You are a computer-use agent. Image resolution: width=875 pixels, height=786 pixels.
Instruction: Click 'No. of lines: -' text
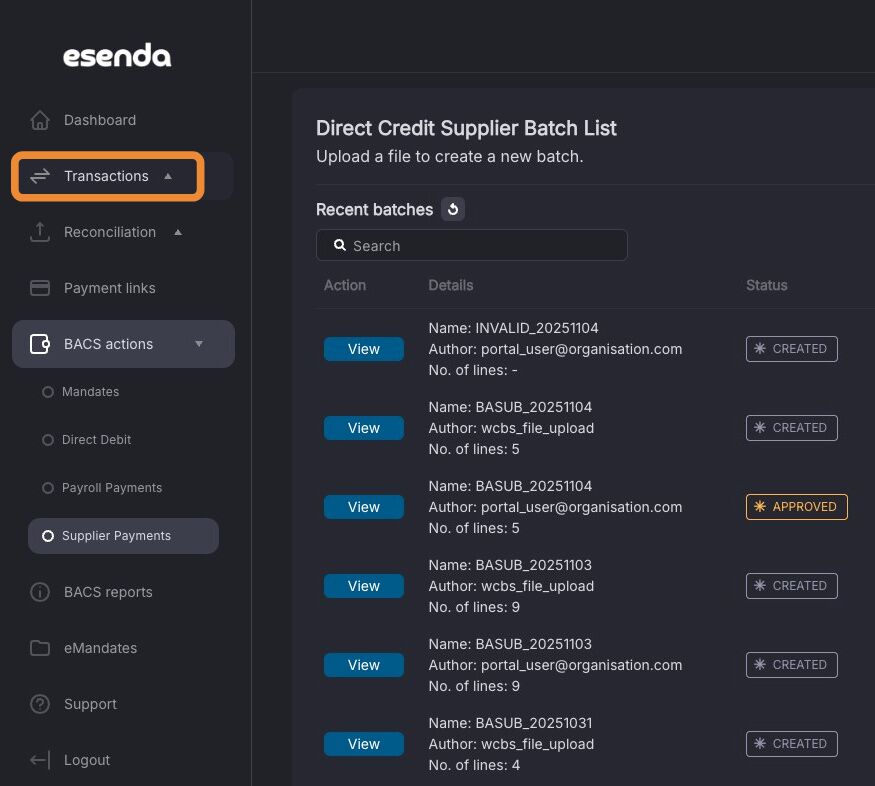(473, 370)
